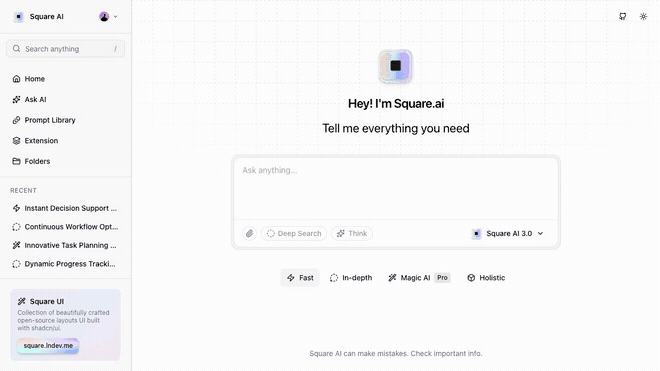
Task: Click dashed circle icon beside Continuous Workflow
Action: click(16, 227)
